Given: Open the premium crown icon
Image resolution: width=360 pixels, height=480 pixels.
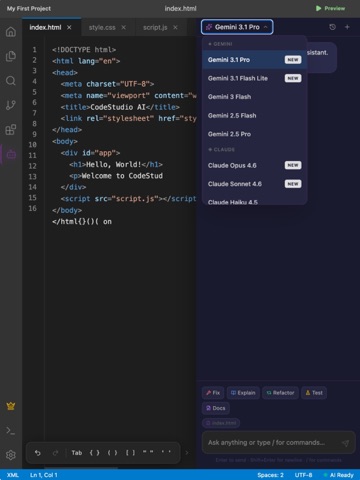Looking at the screenshot, I should click(11, 406).
